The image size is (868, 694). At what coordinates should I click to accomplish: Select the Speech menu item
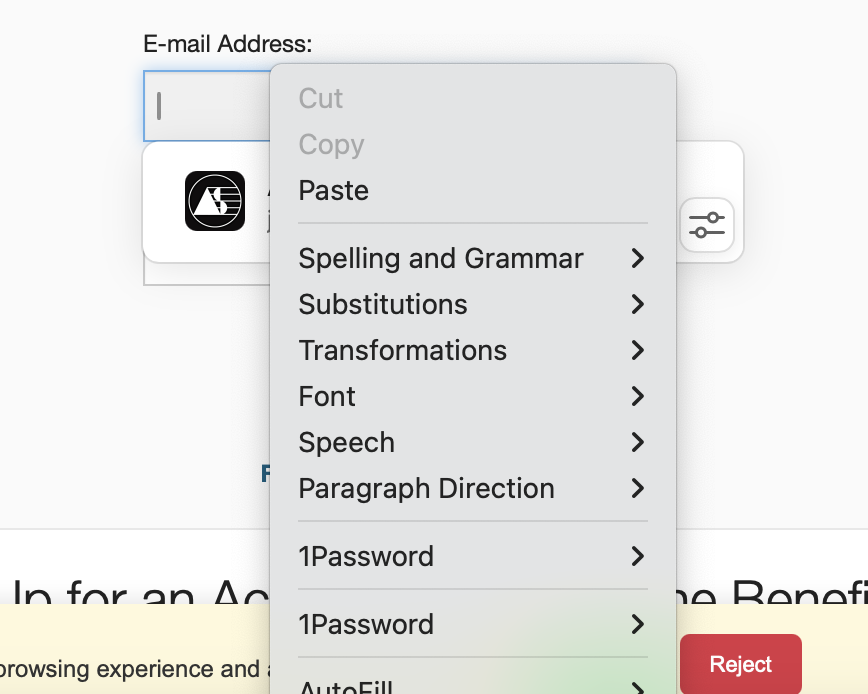coord(347,443)
